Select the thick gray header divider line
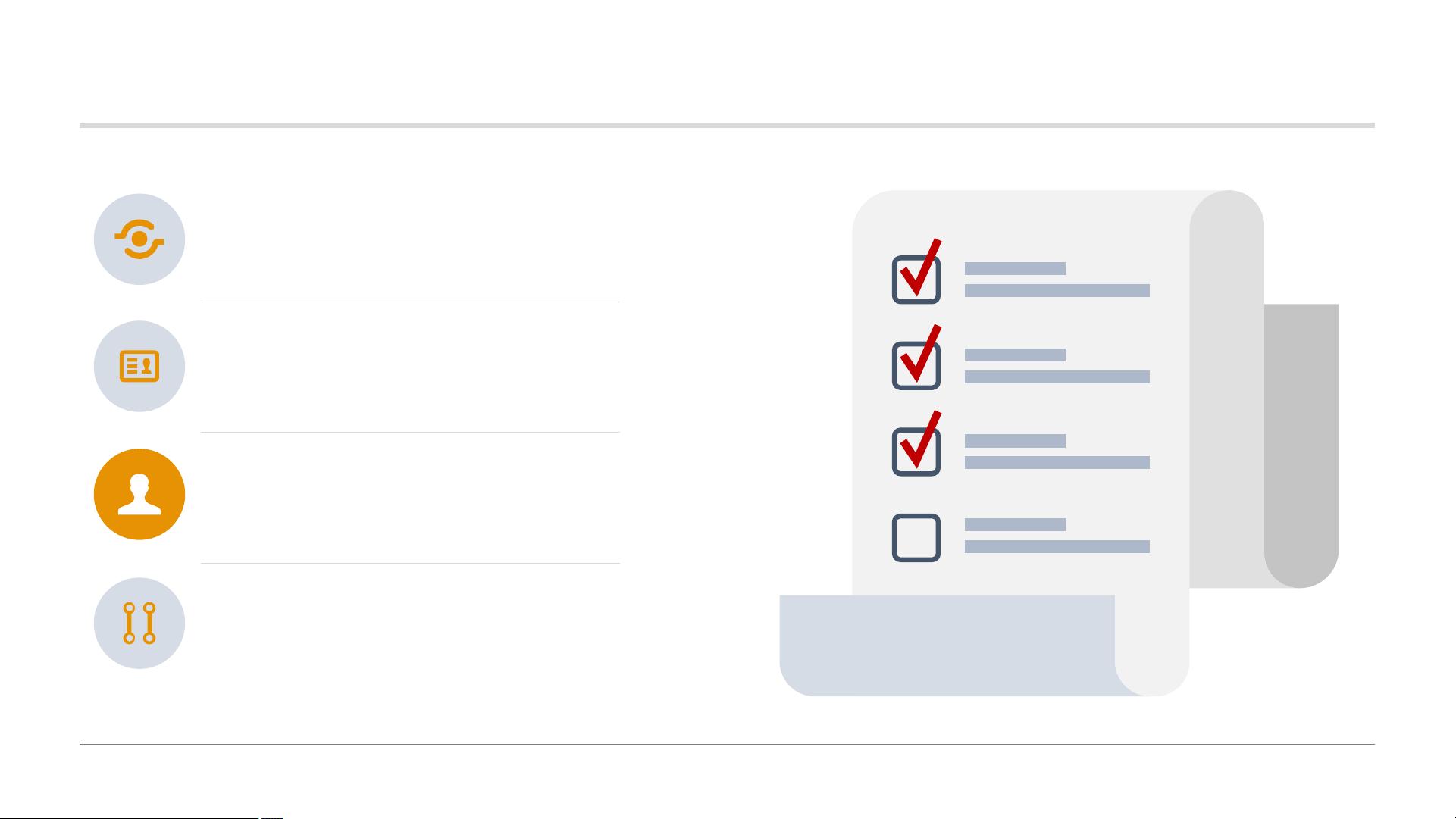This screenshot has height=819, width=1456. pyautogui.click(x=727, y=125)
